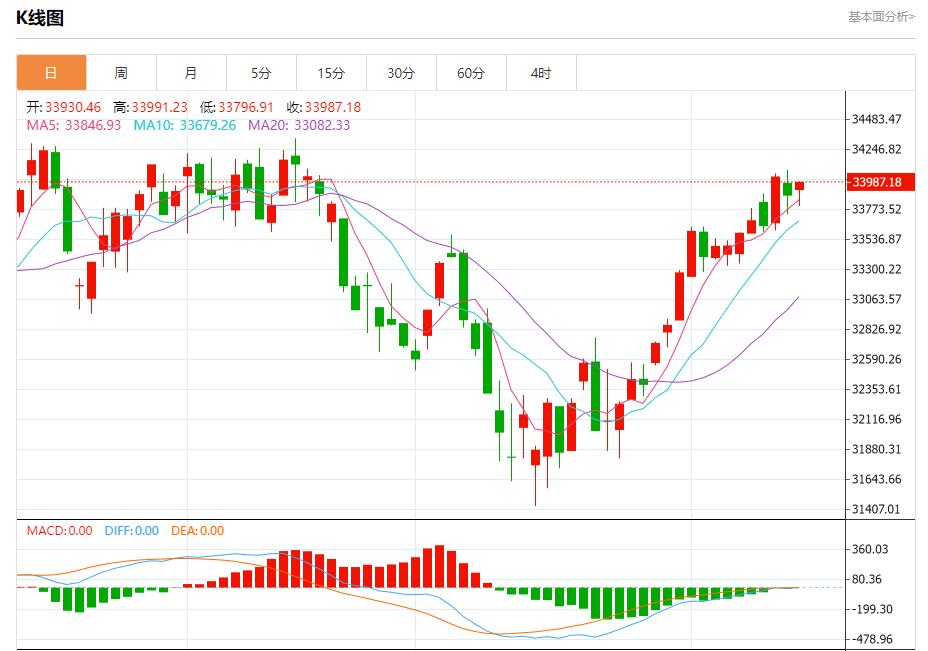Click the MA5 indicator label
The height and width of the screenshot is (651, 928).
tap(73, 125)
